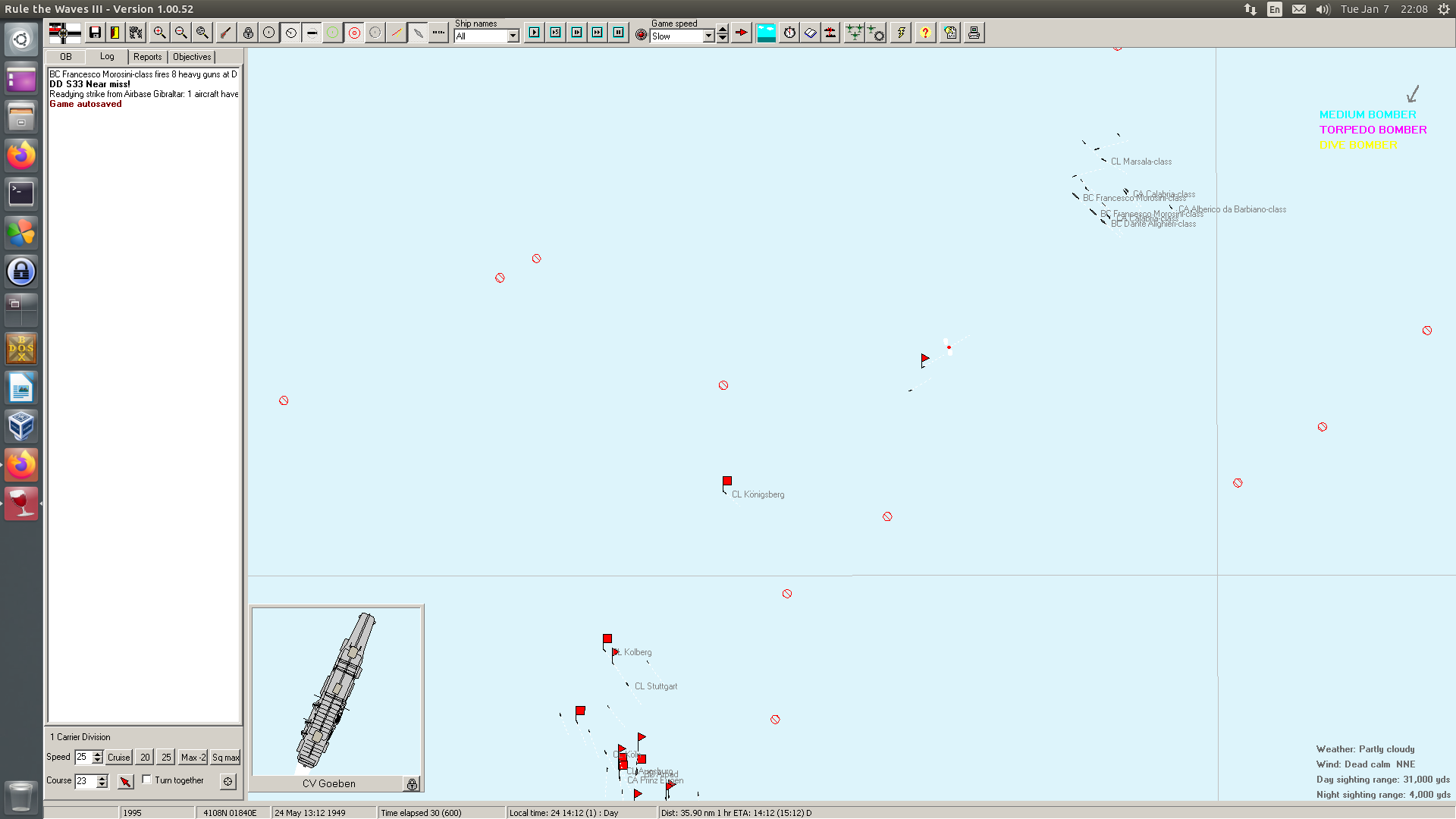The image size is (1456, 819).
Task: Switch to the Log tab
Action: click(x=107, y=56)
